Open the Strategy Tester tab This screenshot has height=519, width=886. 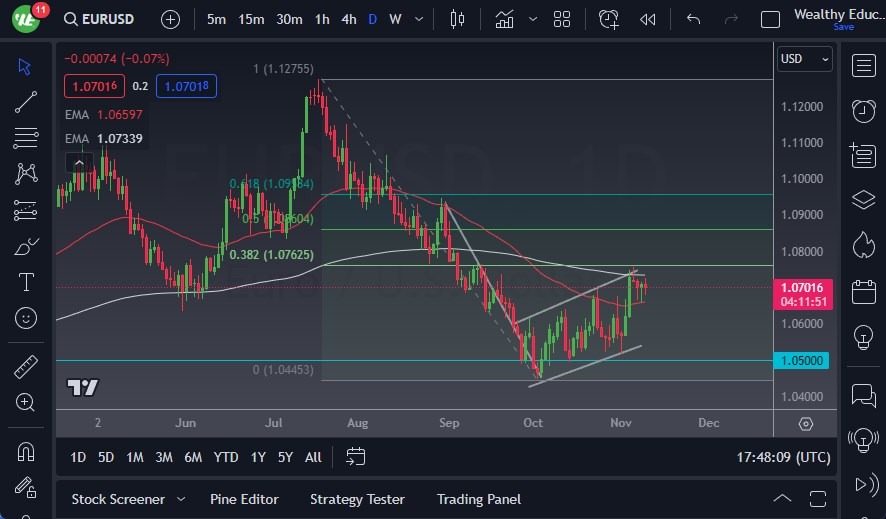coord(357,499)
